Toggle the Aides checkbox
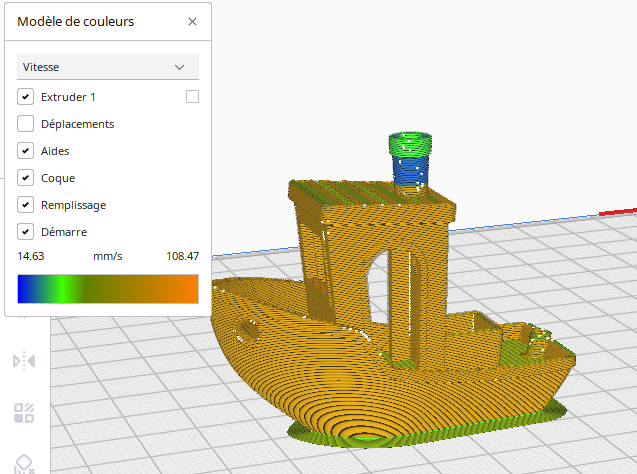Screen dimensions: 637x474 tap(25, 151)
